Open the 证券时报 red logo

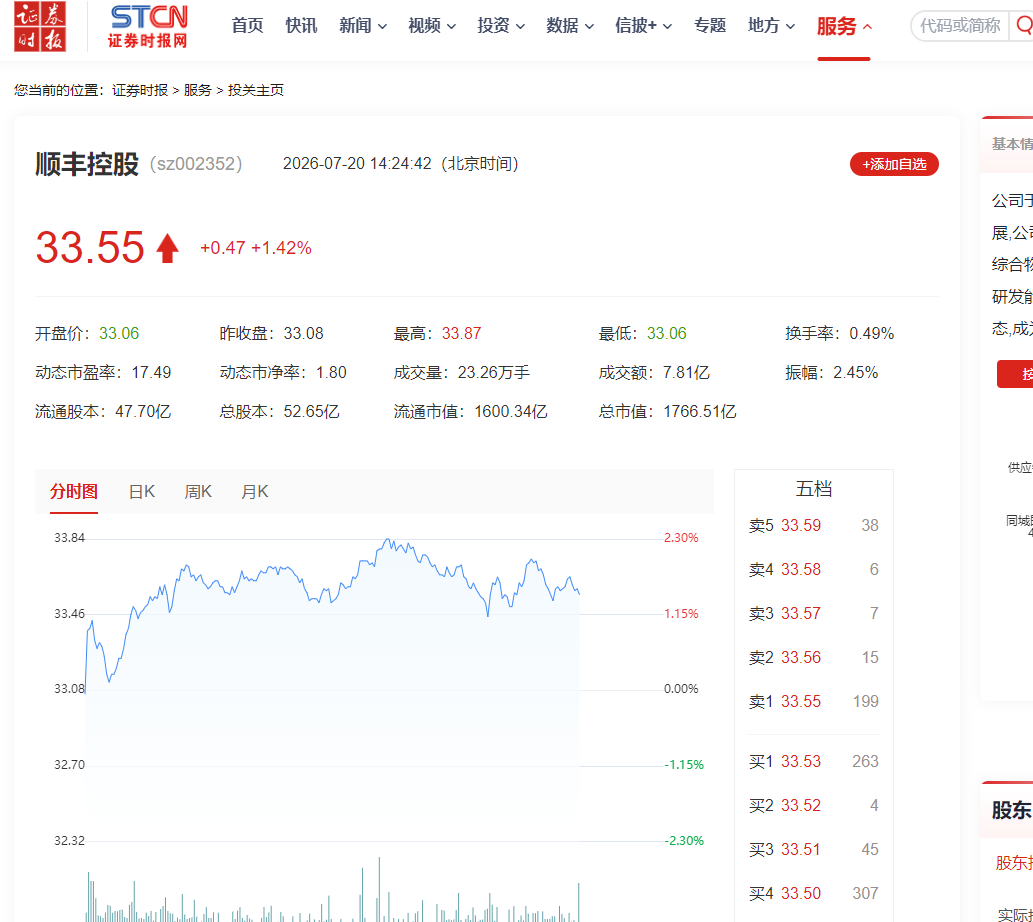pos(40,26)
